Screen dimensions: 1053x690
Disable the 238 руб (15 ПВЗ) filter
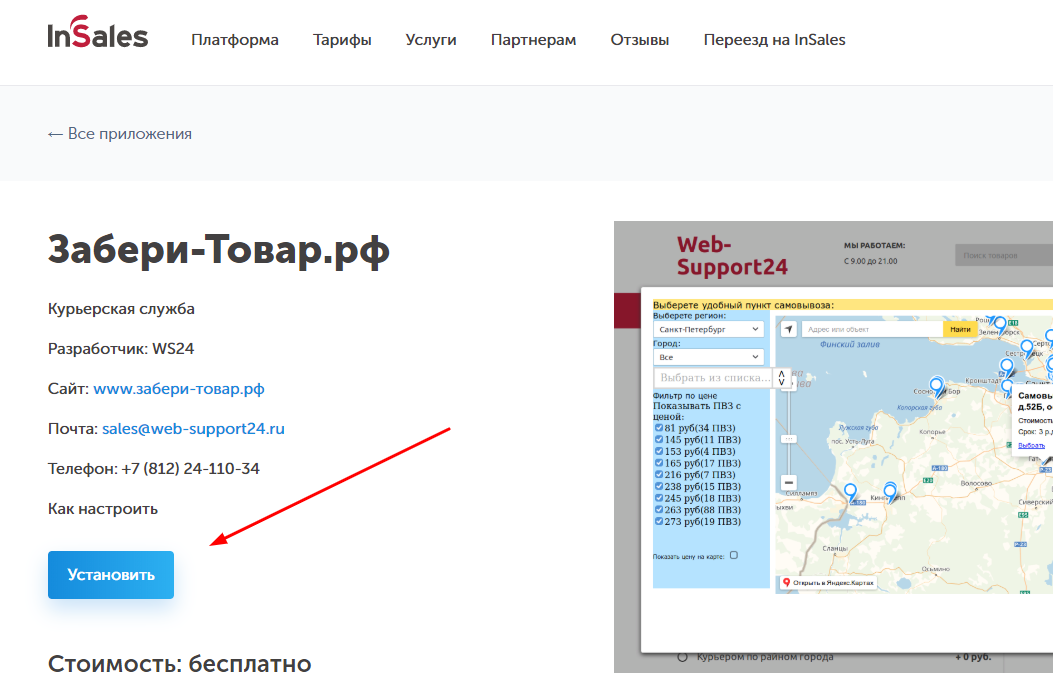(x=659, y=486)
